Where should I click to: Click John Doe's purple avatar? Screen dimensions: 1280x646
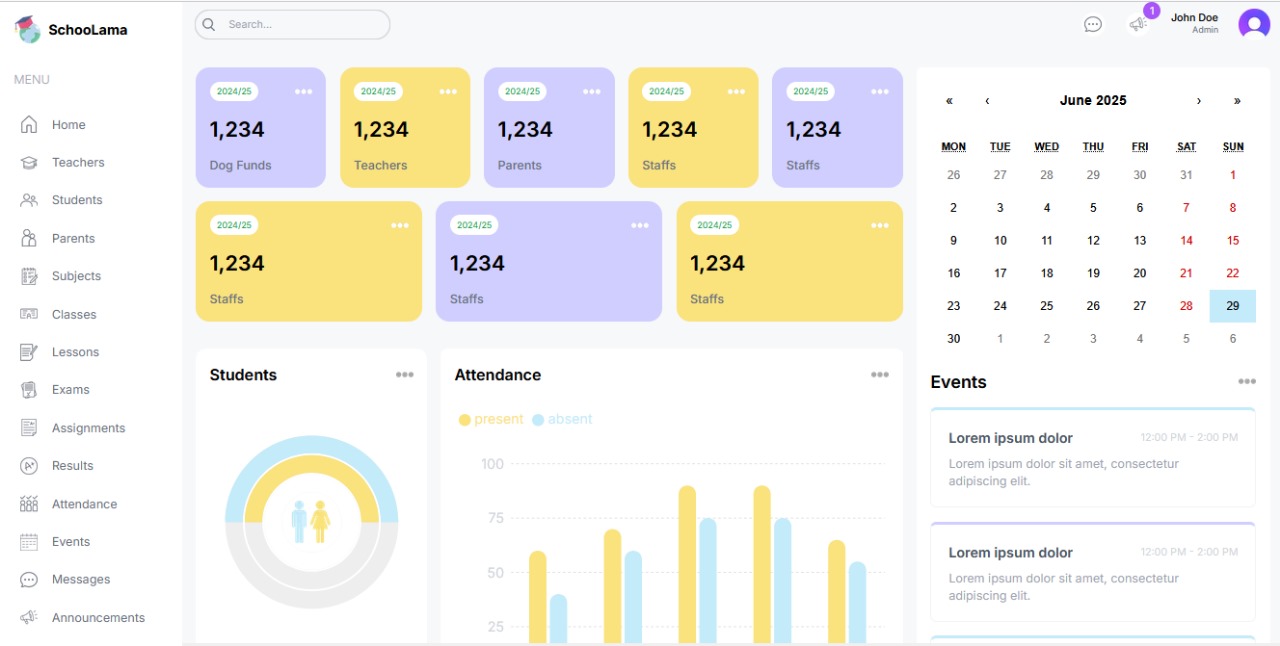pyautogui.click(x=1254, y=24)
